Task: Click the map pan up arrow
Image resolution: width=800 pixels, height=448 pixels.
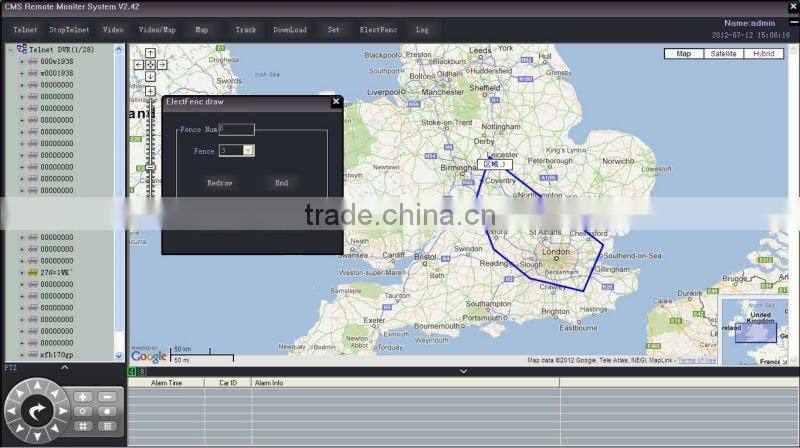Action: click(150, 53)
